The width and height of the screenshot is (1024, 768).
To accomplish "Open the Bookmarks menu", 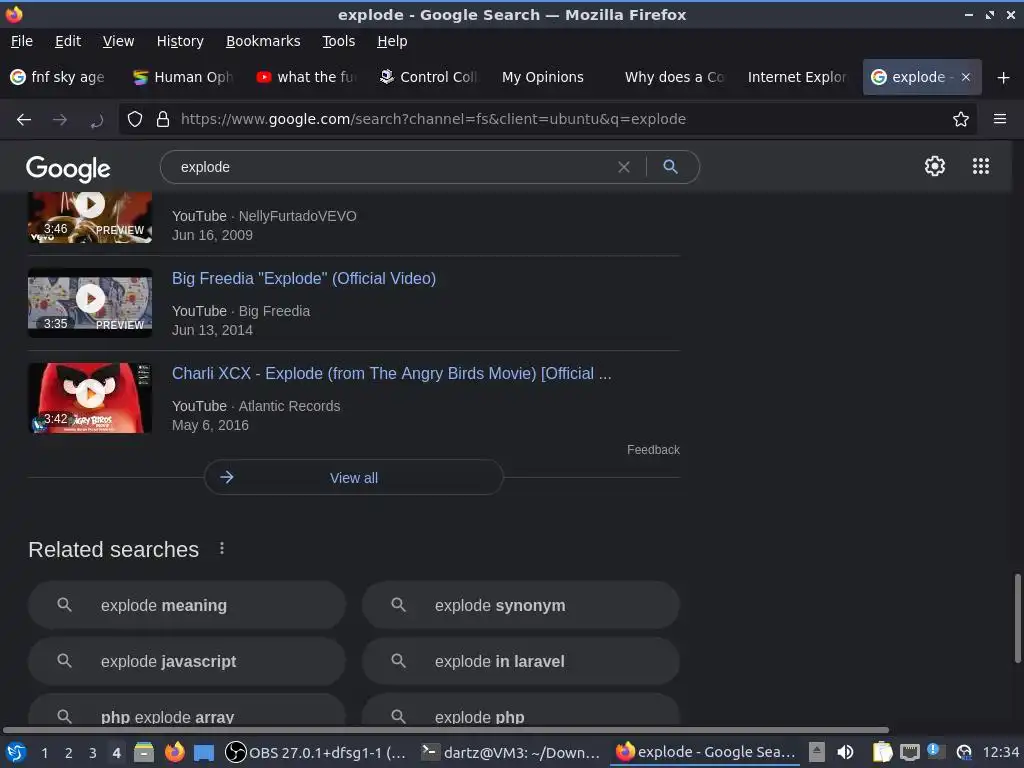I will pos(263,41).
